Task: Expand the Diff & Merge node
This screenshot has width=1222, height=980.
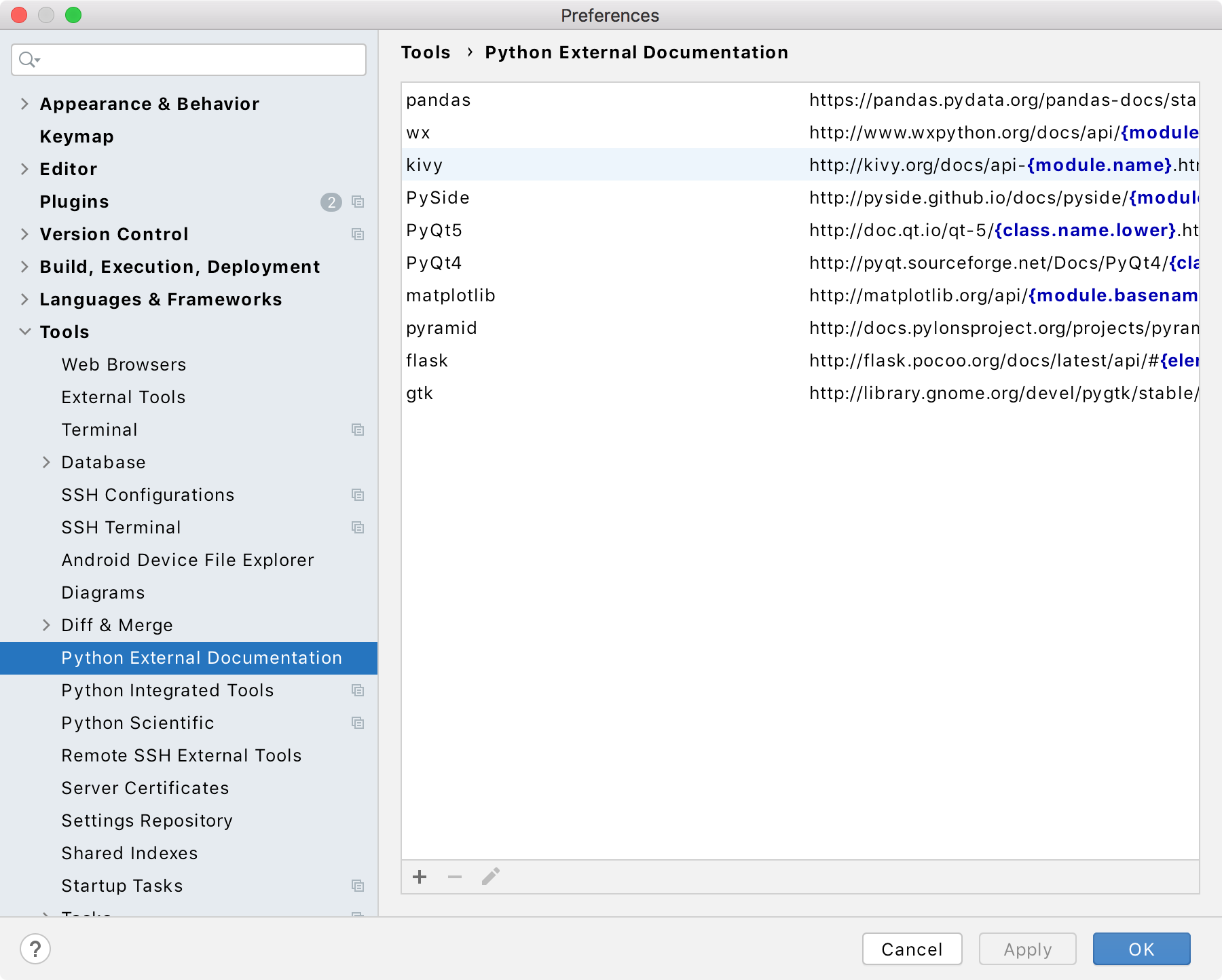Action: pos(47,625)
